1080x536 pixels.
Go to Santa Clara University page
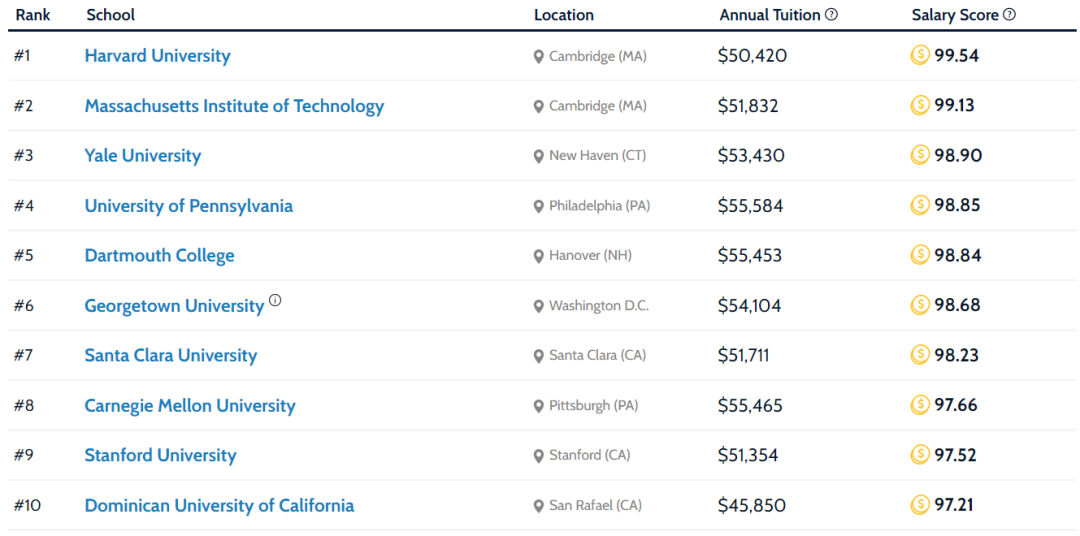170,356
